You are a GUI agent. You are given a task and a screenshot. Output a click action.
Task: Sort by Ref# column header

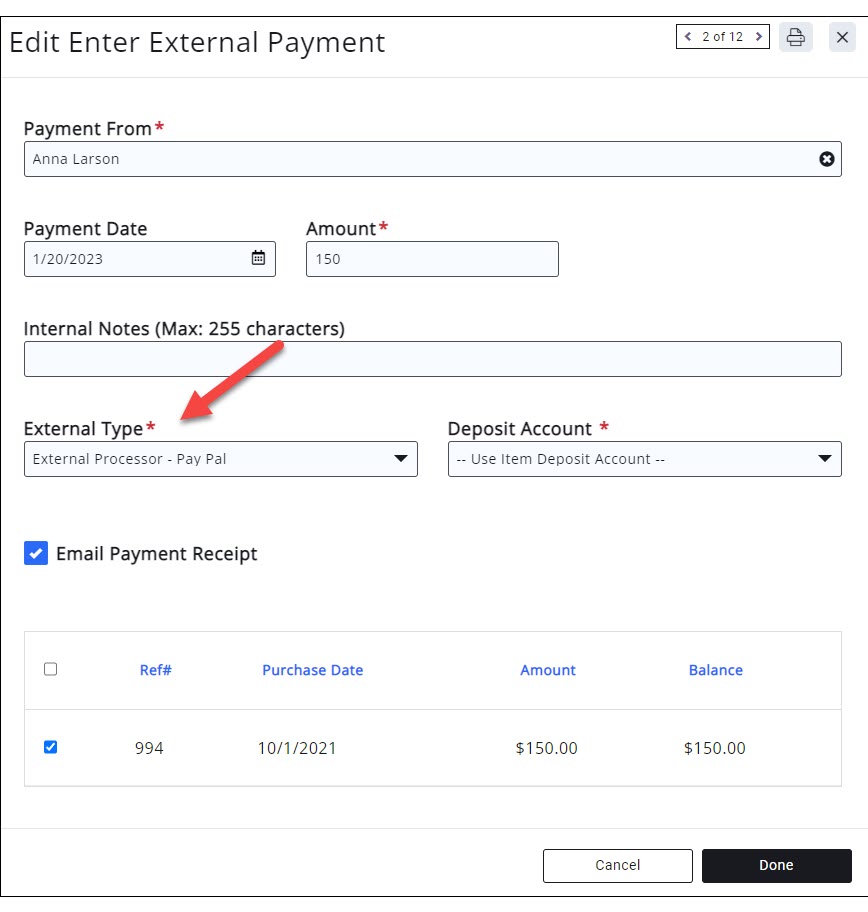click(156, 670)
